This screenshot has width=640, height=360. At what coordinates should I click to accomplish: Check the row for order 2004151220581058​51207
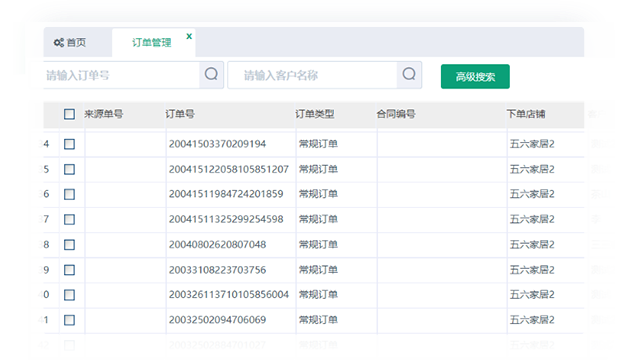point(69,169)
